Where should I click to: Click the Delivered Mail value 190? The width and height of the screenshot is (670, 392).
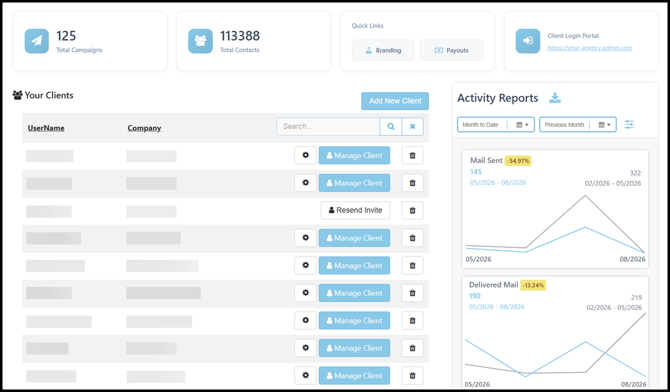click(x=475, y=296)
